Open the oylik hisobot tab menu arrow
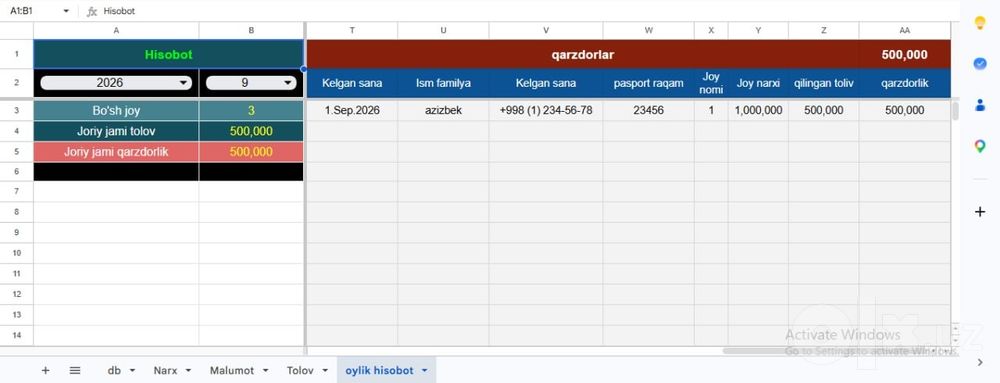 [425, 370]
